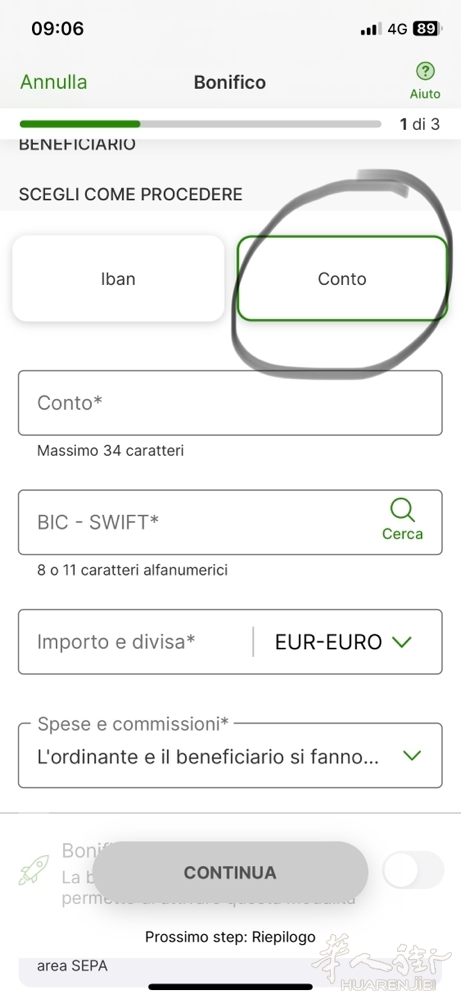
Task: Click the step progress bar
Action: pos(200,124)
